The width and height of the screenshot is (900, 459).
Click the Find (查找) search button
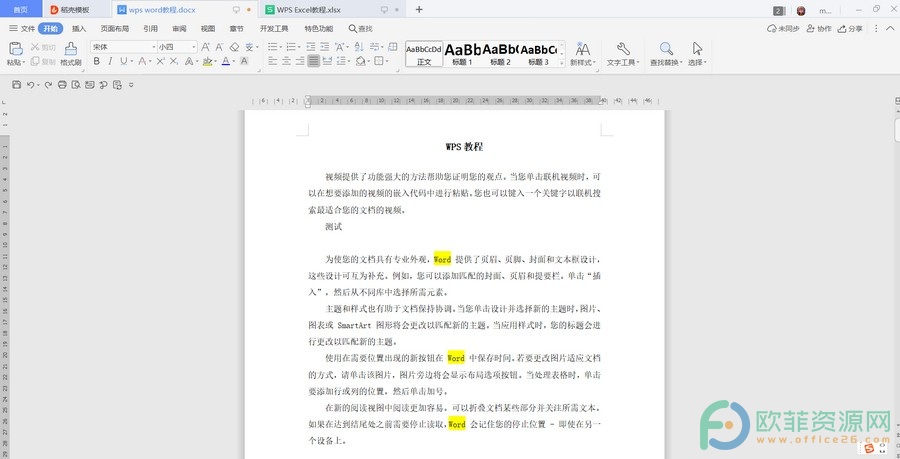point(360,29)
